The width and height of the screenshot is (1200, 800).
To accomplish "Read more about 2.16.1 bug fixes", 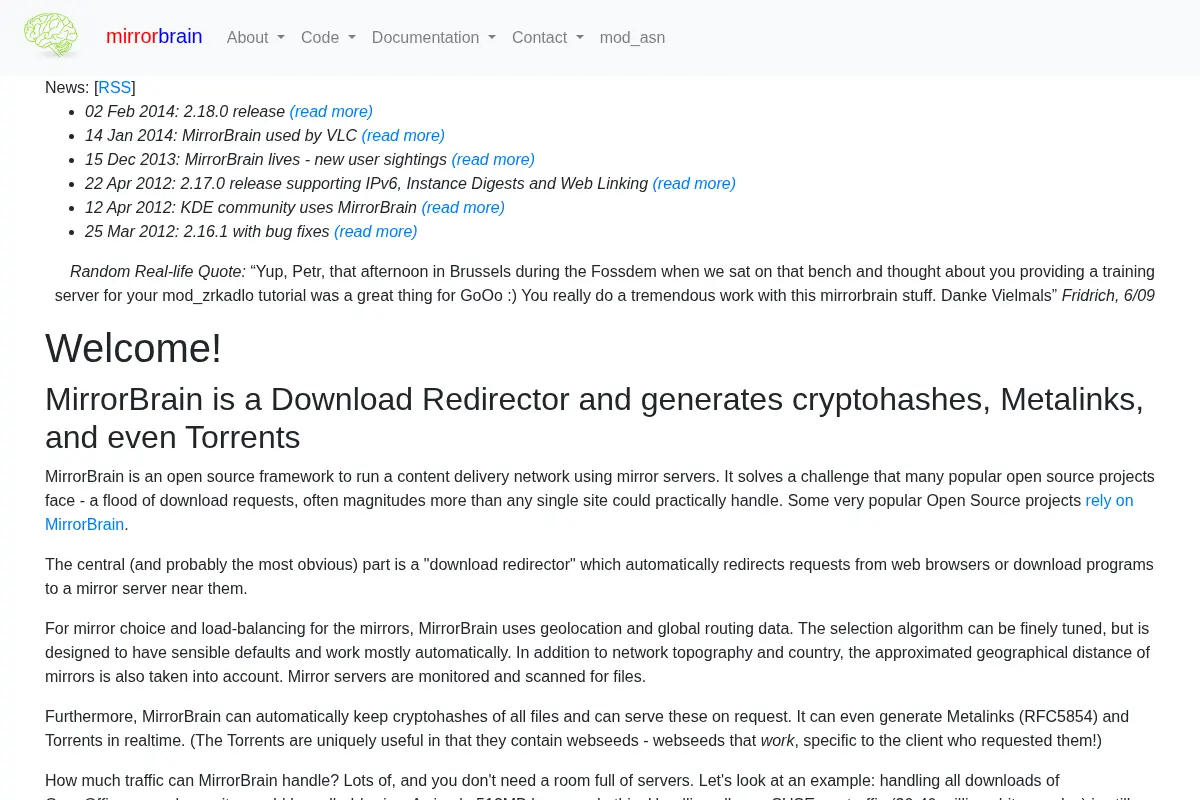I will point(376,231).
